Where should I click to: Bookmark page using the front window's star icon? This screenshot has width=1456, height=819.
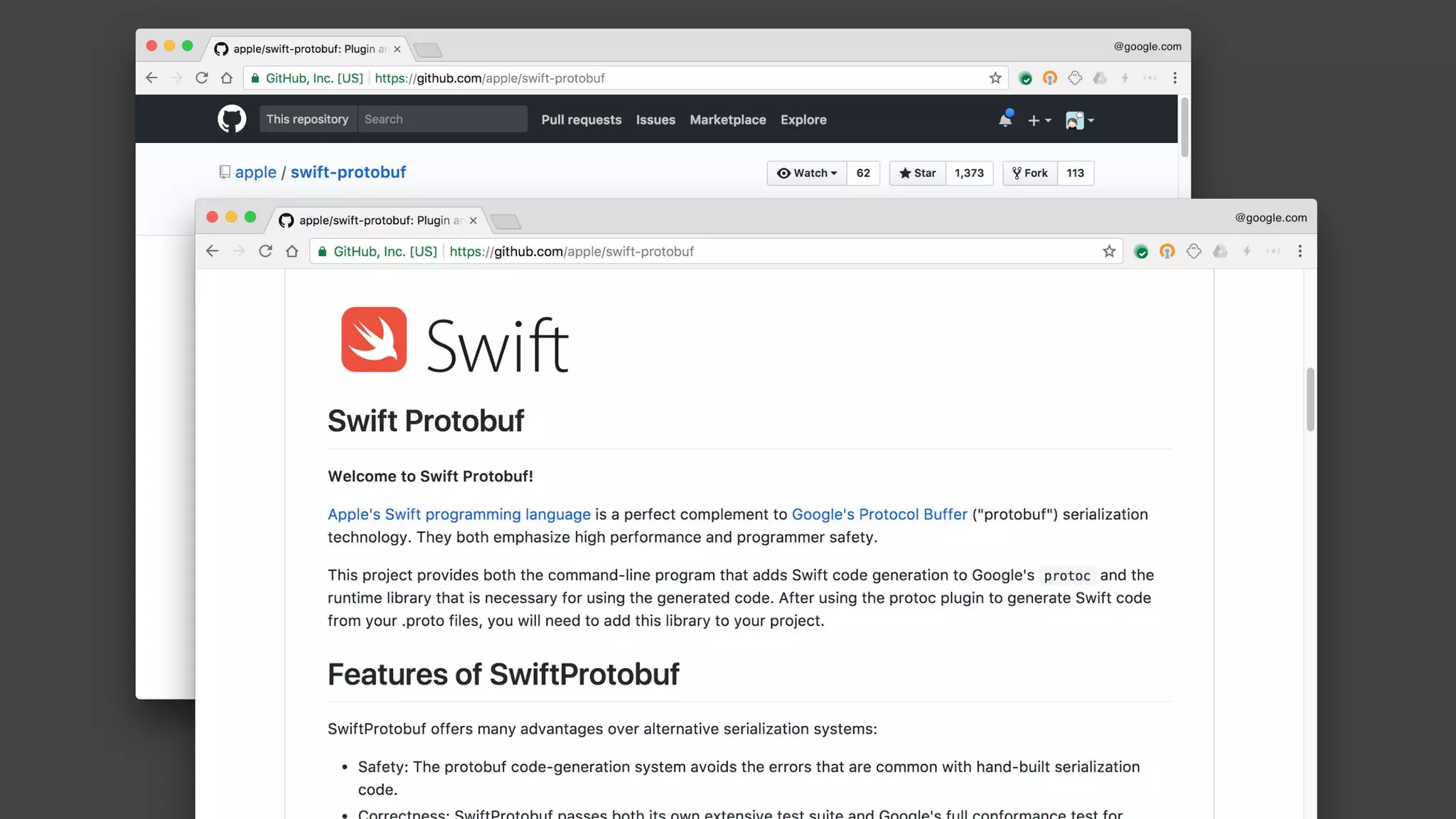(1108, 251)
